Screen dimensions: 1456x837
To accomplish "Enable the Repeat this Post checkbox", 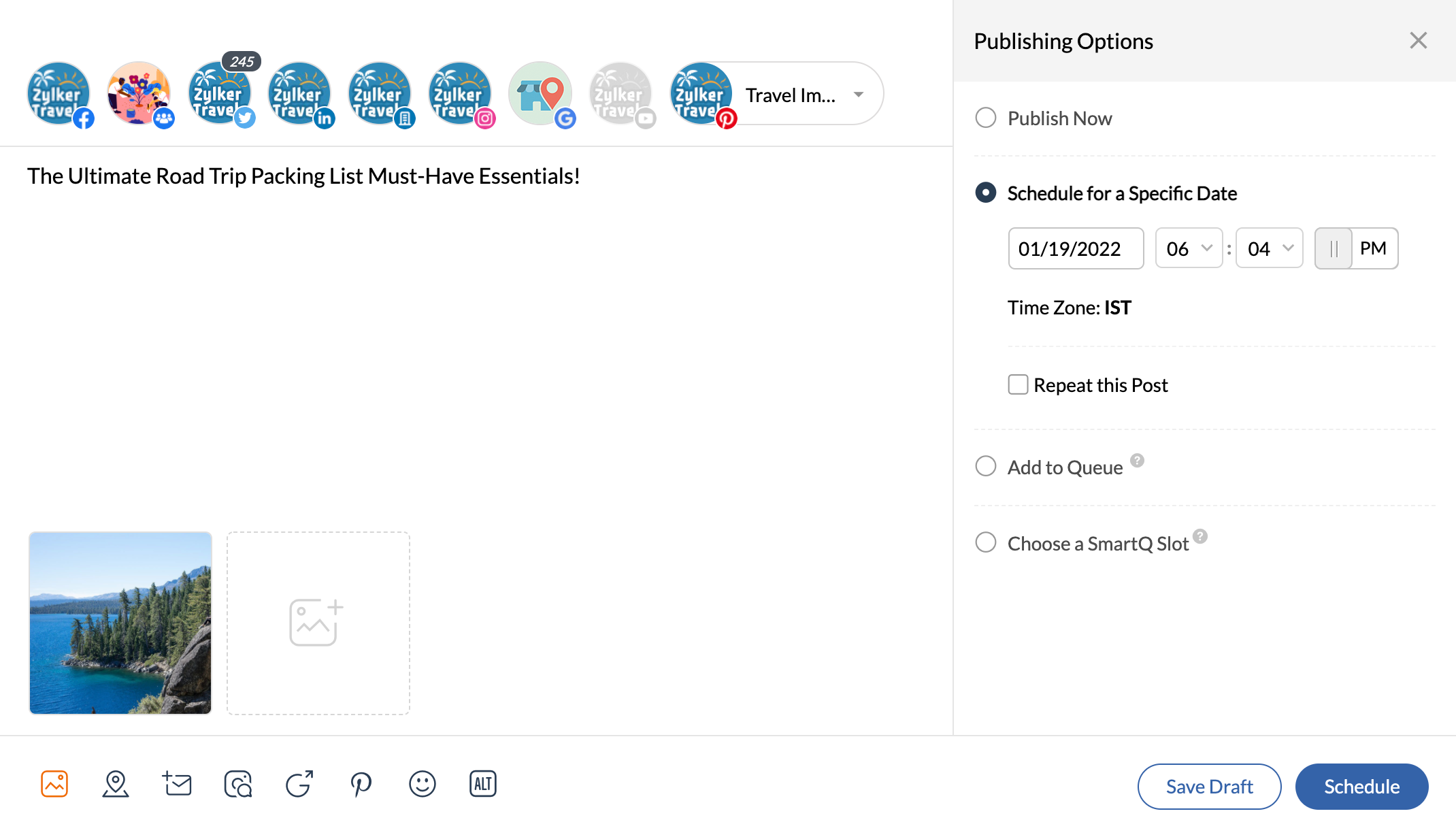I will pyautogui.click(x=1018, y=384).
